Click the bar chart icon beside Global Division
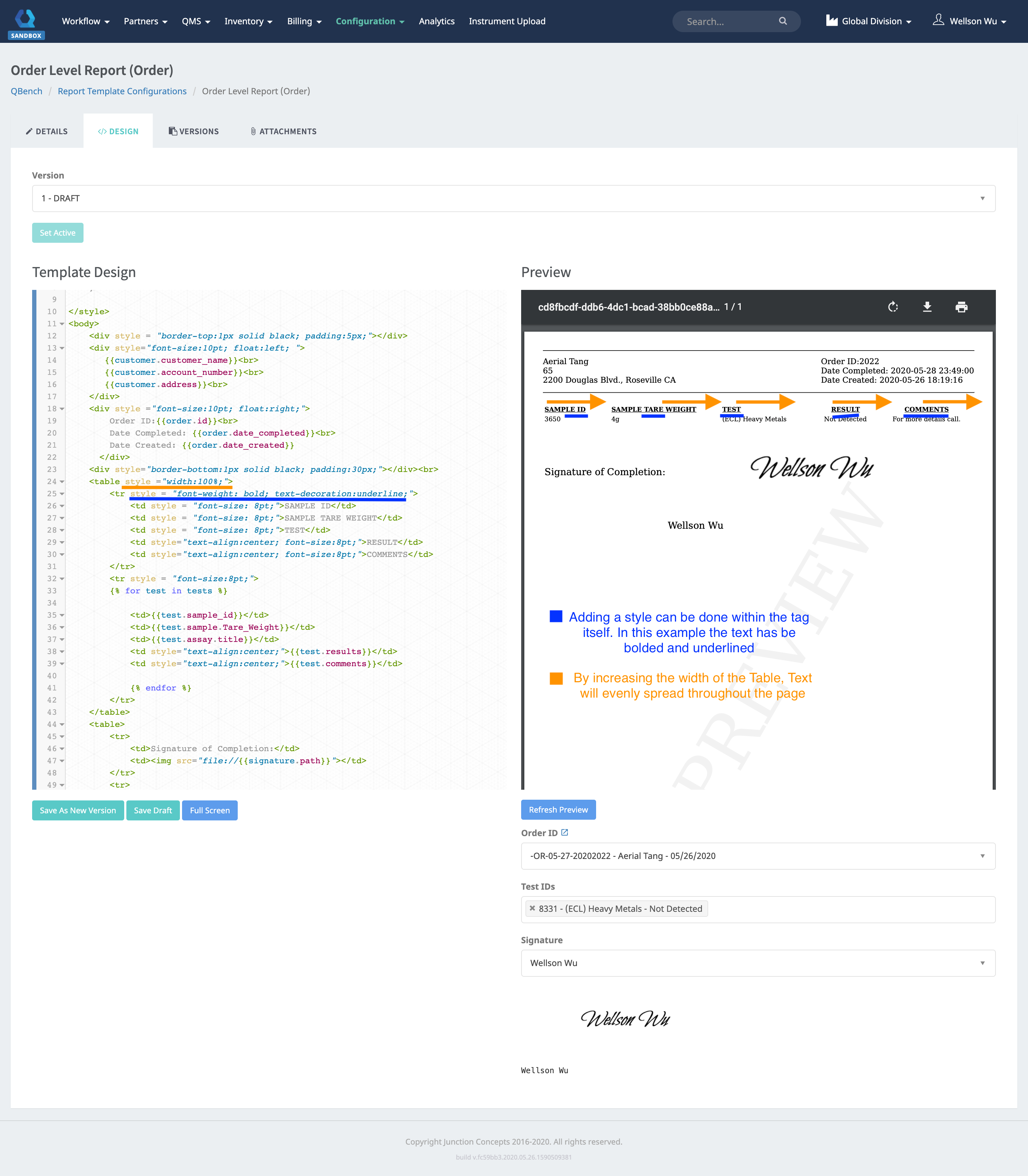The height and width of the screenshot is (1176, 1028). [x=831, y=20]
